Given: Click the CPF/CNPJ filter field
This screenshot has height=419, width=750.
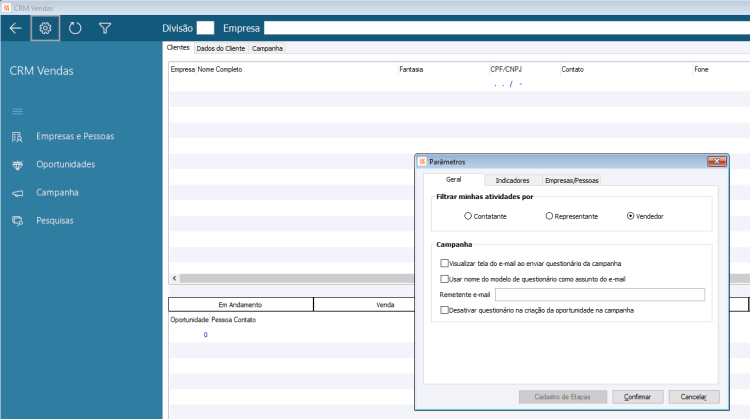Looking at the screenshot, I should tap(524, 84).
